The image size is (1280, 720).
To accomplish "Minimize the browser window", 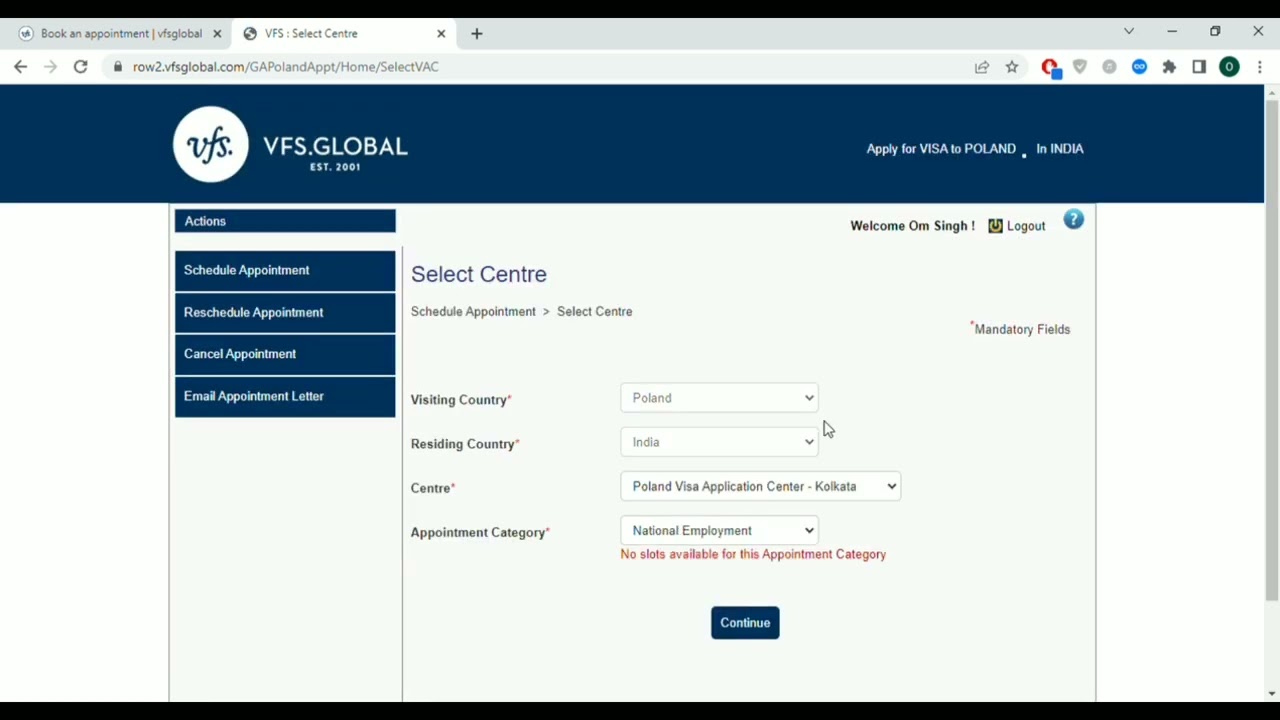I will pyautogui.click(x=1172, y=32).
